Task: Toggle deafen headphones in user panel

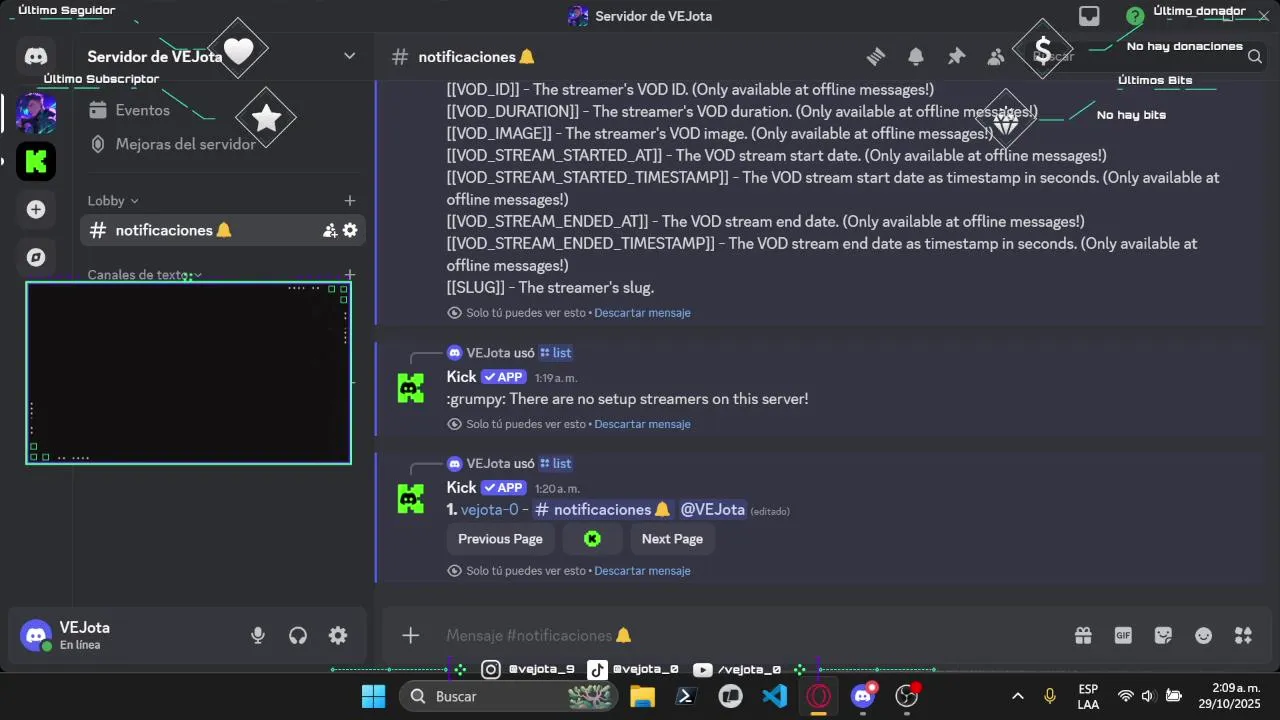Action: click(x=298, y=635)
